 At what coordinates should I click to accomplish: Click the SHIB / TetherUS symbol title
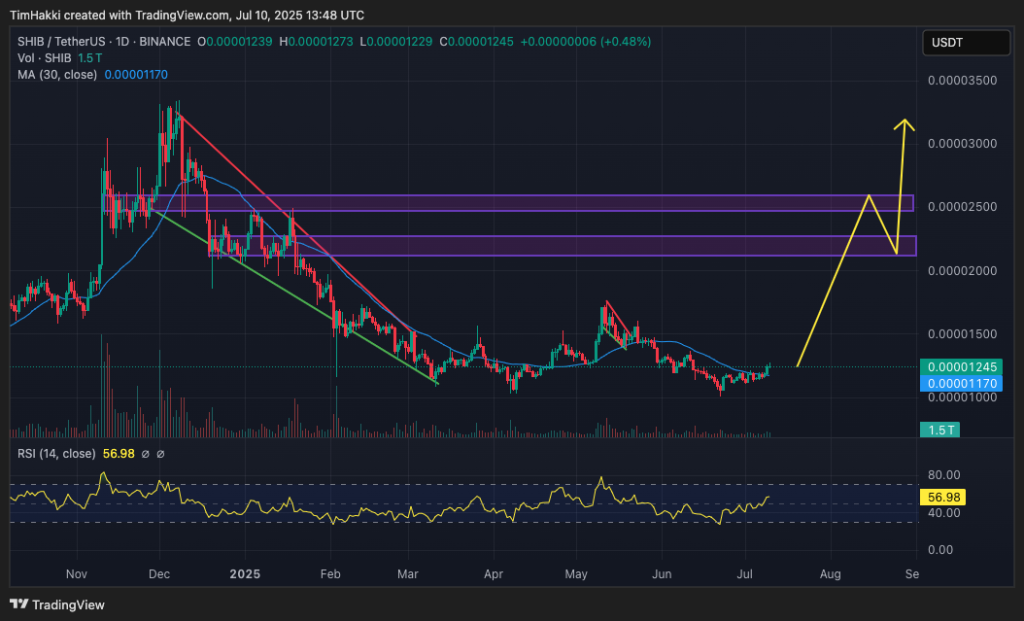pos(59,42)
